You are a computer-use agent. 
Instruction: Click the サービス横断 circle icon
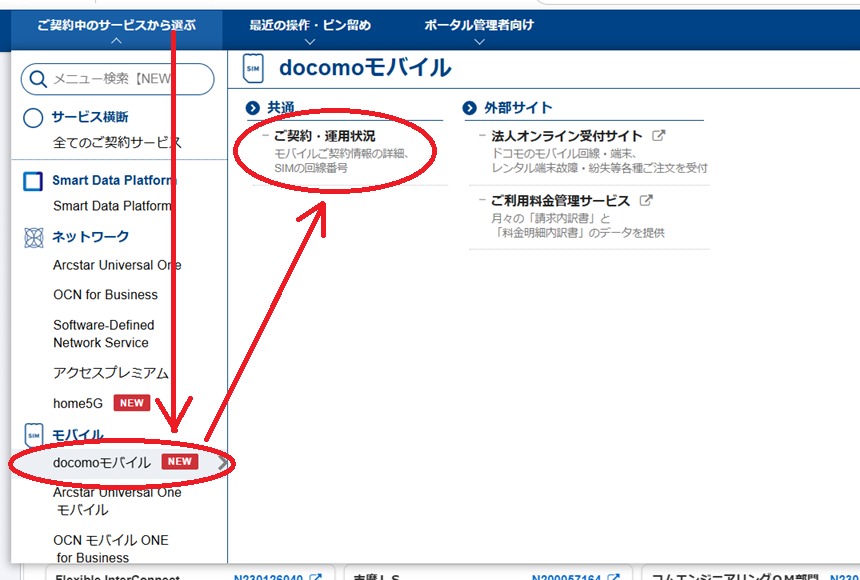click(33, 117)
